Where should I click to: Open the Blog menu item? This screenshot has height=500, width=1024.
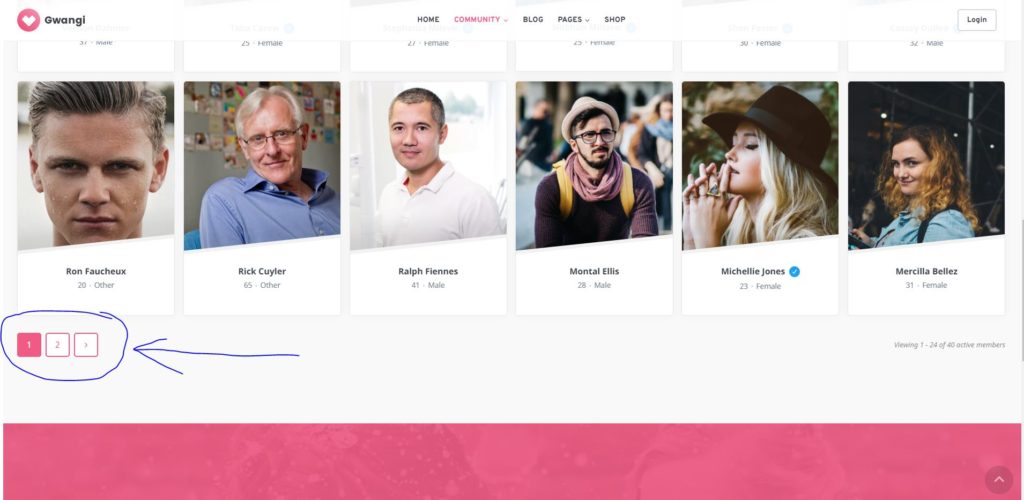pyautogui.click(x=533, y=20)
